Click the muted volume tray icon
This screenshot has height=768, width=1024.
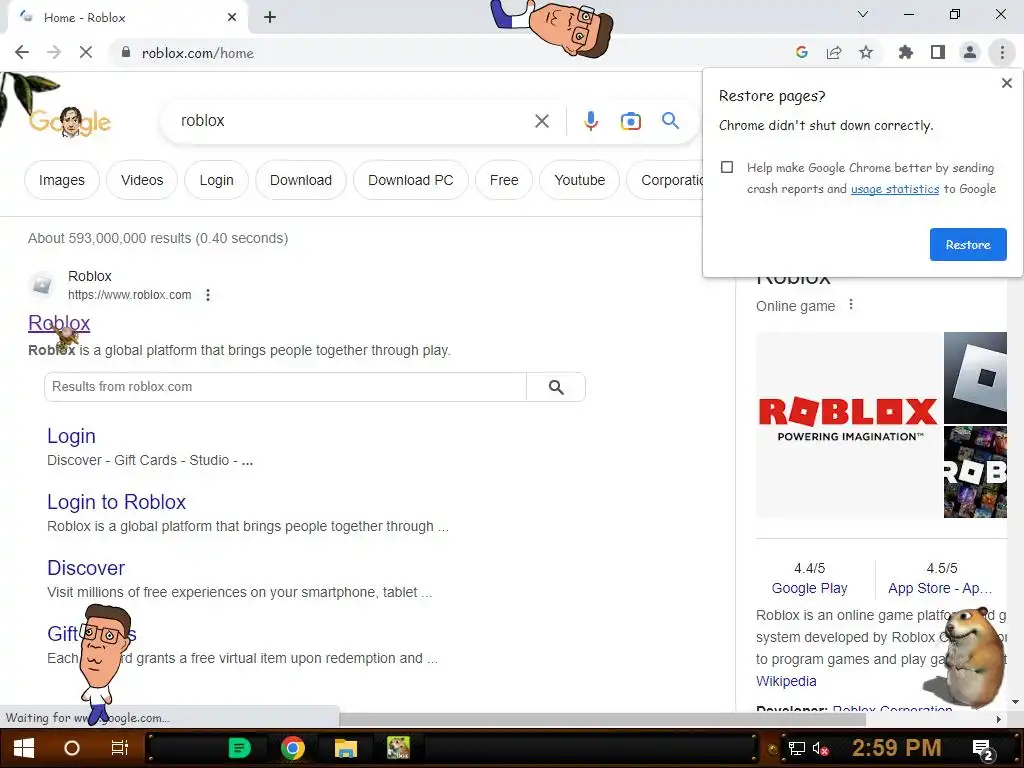tap(820, 748)
